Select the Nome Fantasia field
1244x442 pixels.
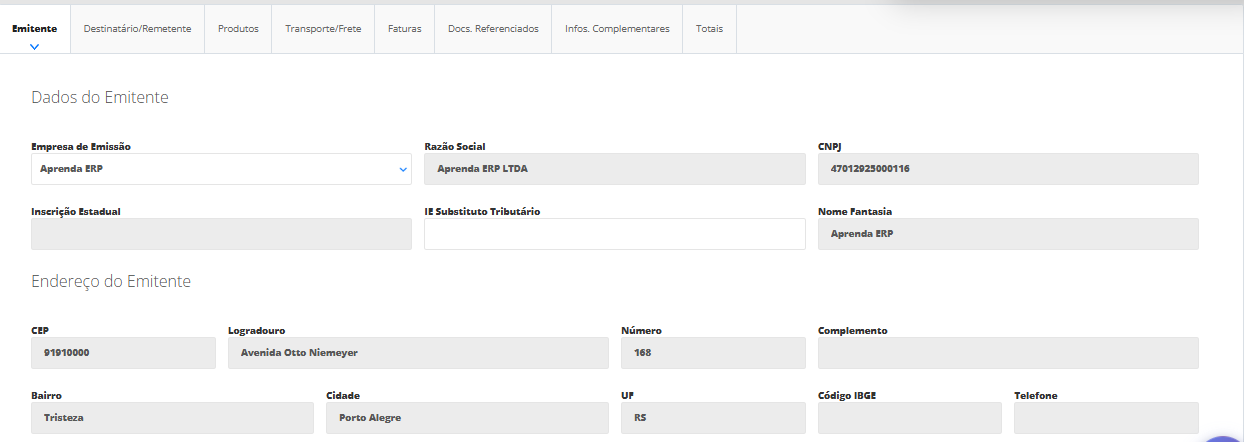1007,234
